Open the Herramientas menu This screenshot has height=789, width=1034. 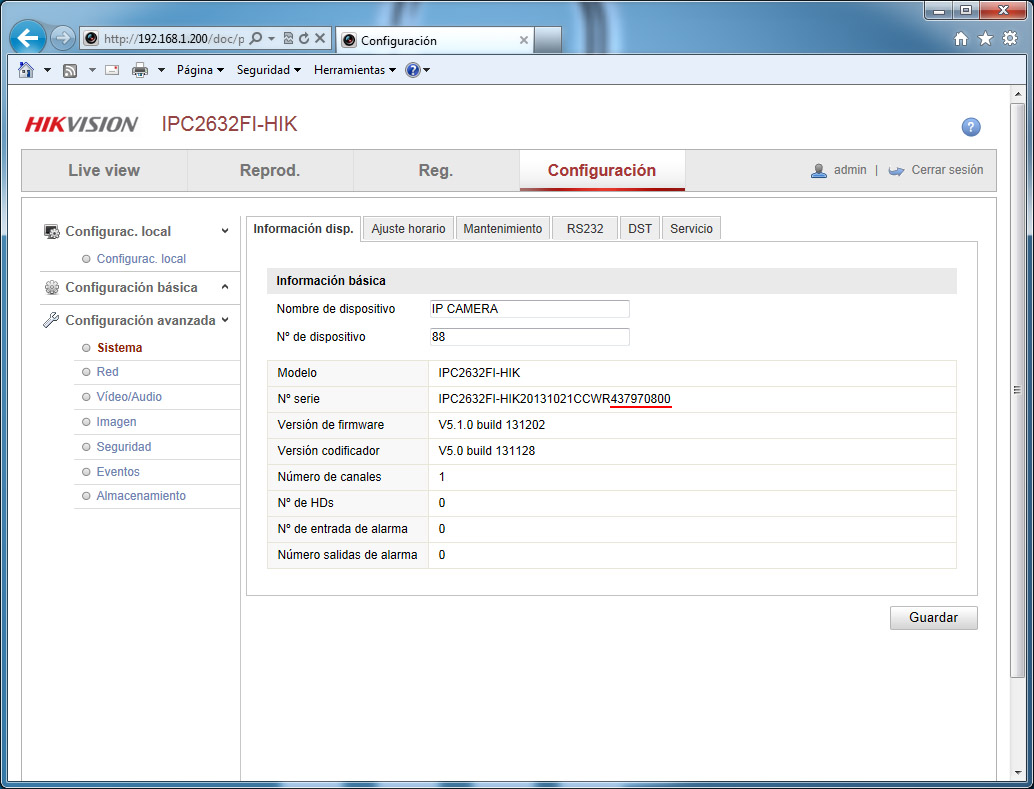355,70
